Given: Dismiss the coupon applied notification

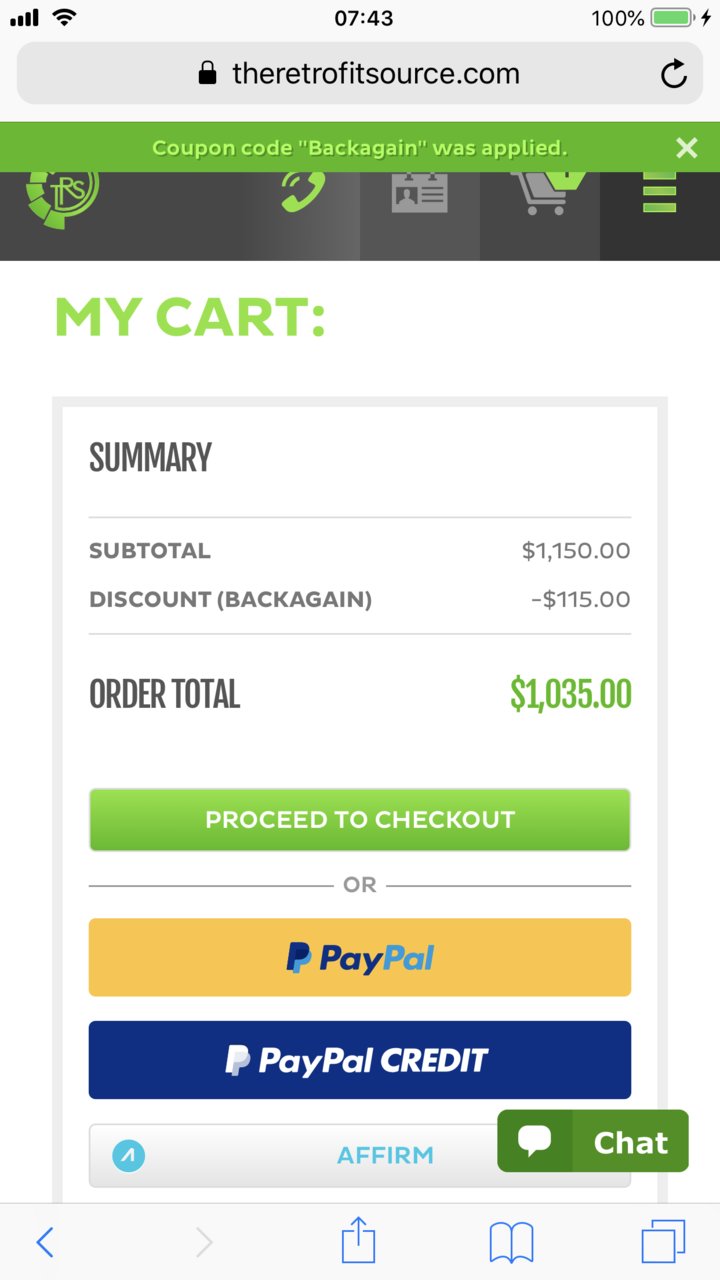Looking at the screenshot, I should 686,148.
